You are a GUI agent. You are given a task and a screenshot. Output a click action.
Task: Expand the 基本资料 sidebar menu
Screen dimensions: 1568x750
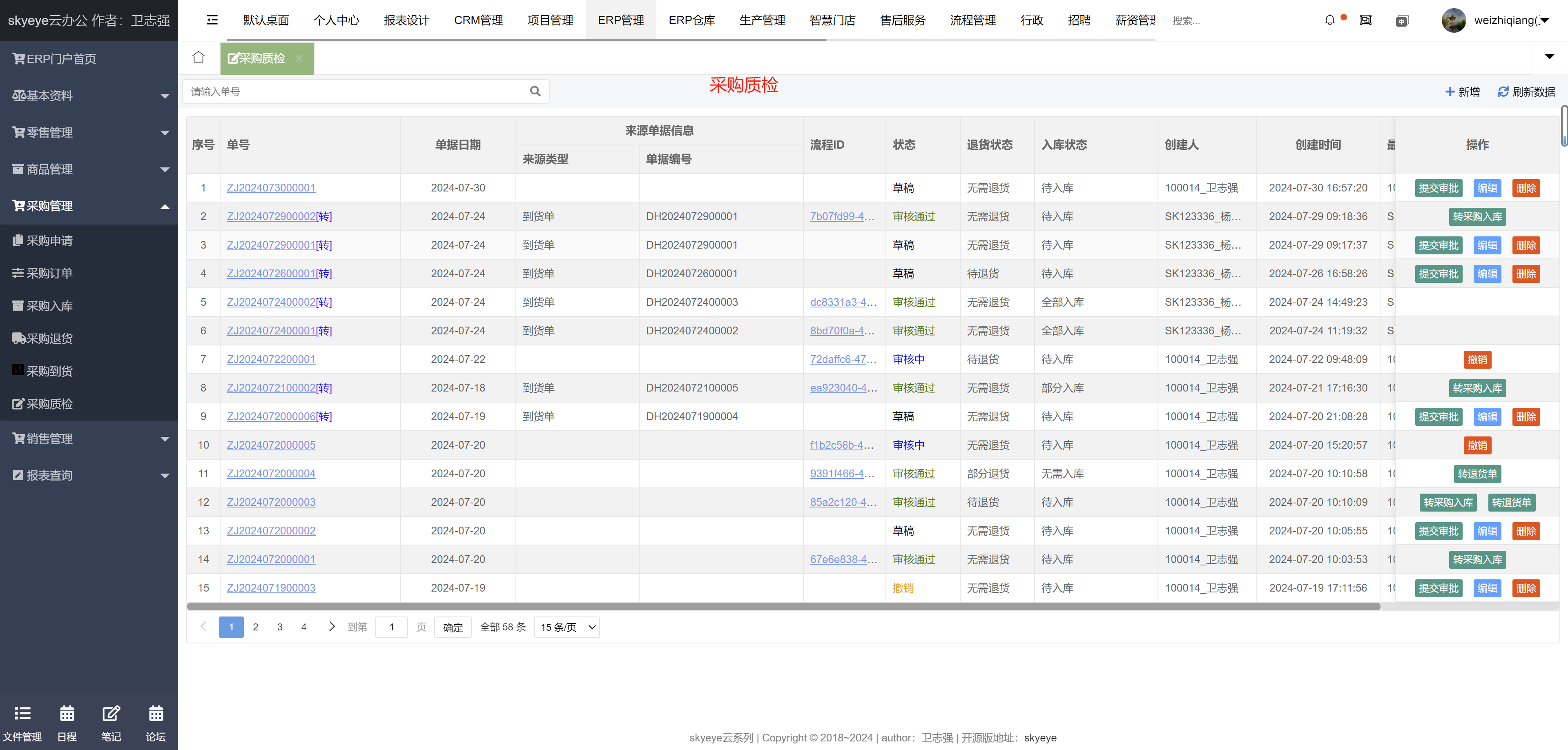[x=89, y=96]
